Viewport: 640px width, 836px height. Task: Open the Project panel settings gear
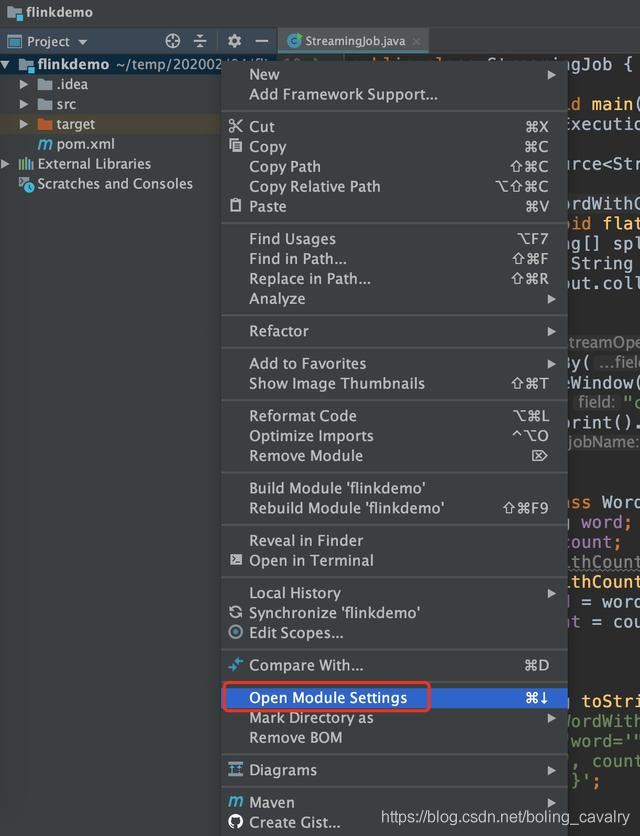pyautogui.click(x=234, y=41)
